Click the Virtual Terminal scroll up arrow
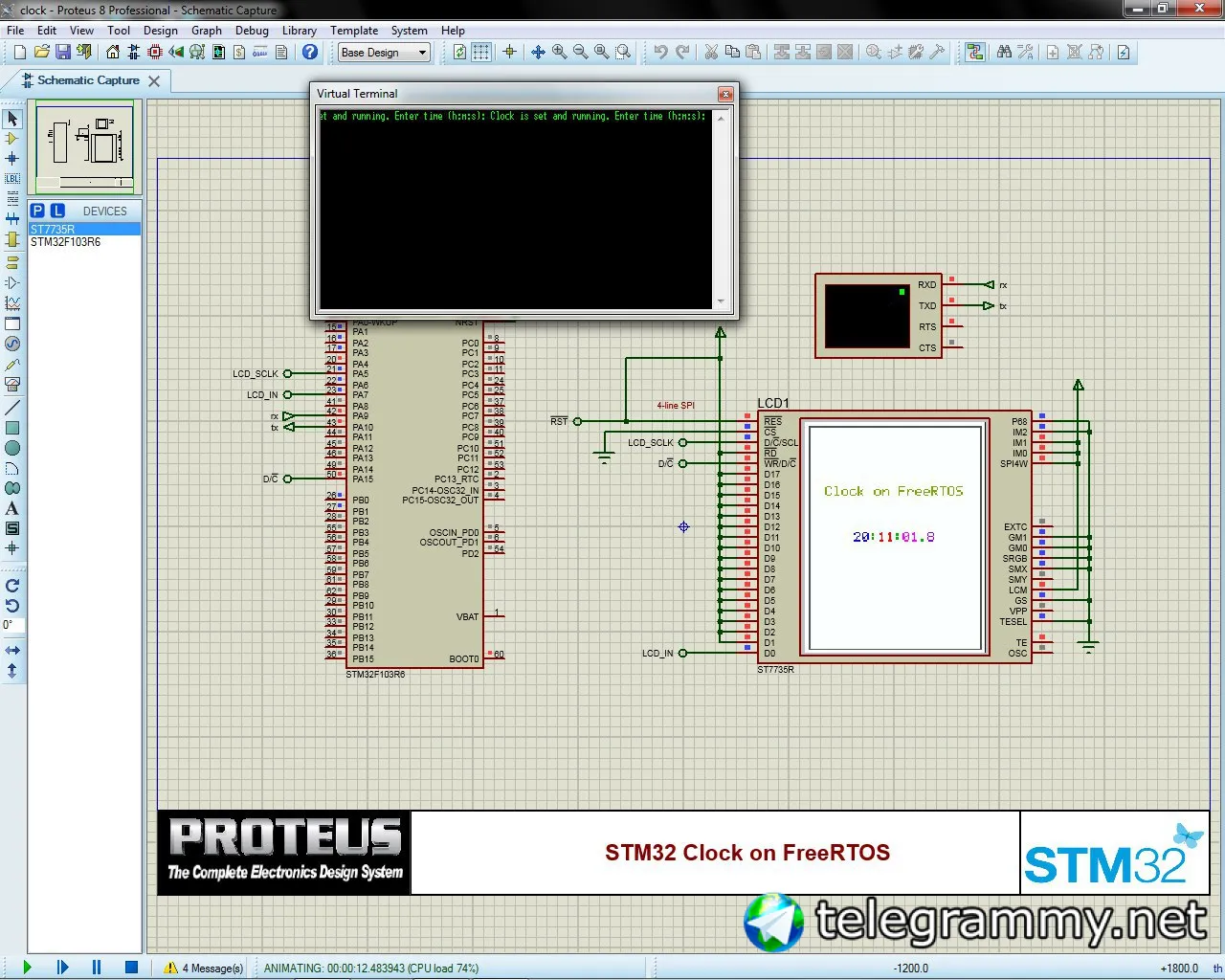The image size is (1225, 980). click(x=721, y=117)
